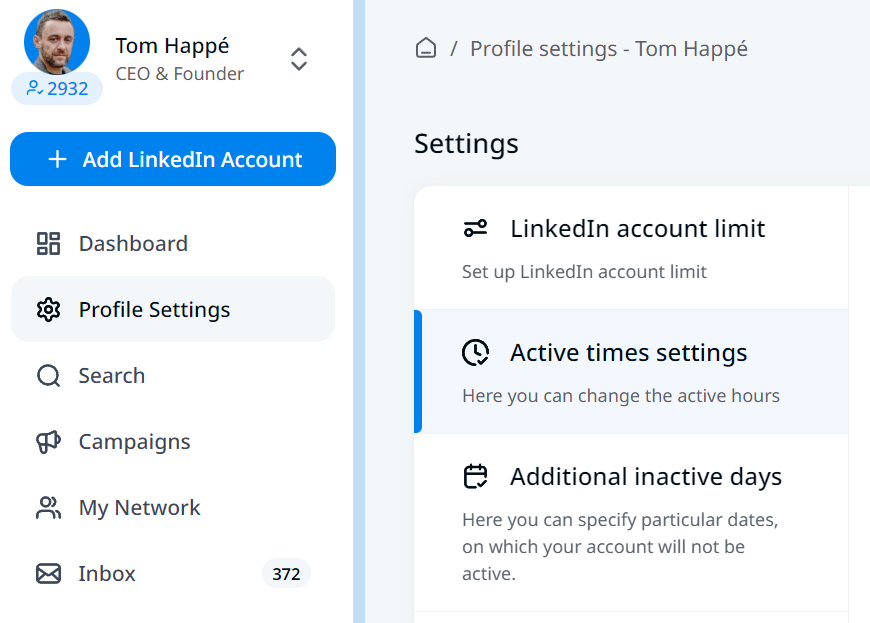The width and height of the screenshot is (870, 623).
Task: Click the Dashboard grid icon
Action: [48, 244]
